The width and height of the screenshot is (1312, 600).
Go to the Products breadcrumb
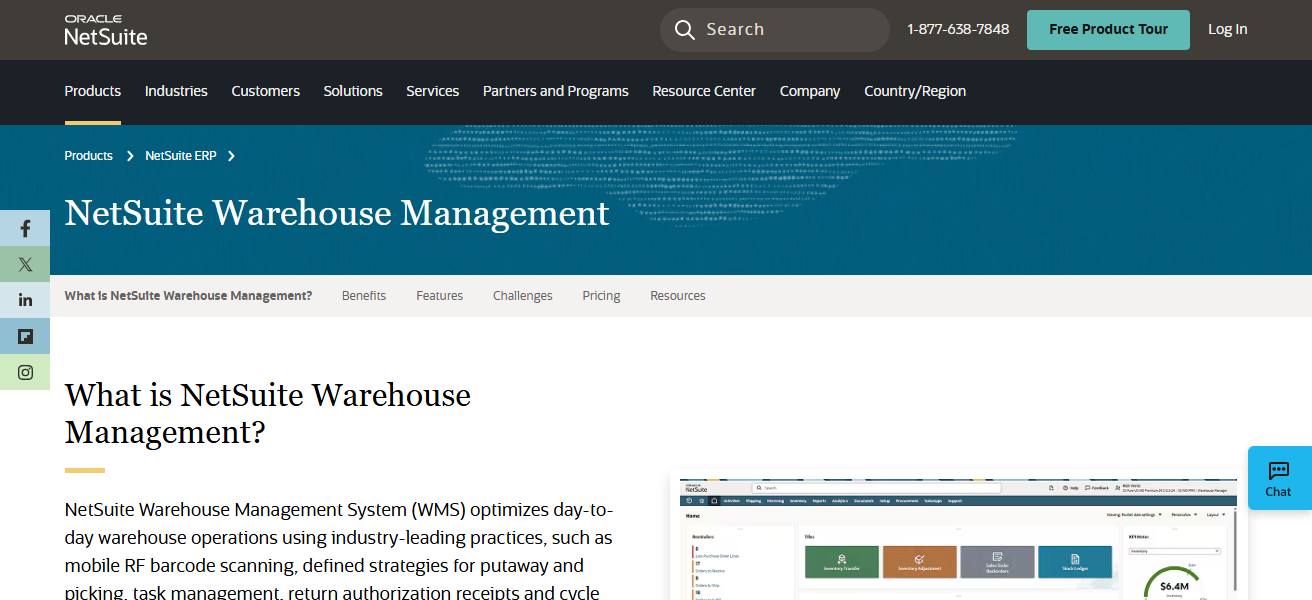click(88, 156)
